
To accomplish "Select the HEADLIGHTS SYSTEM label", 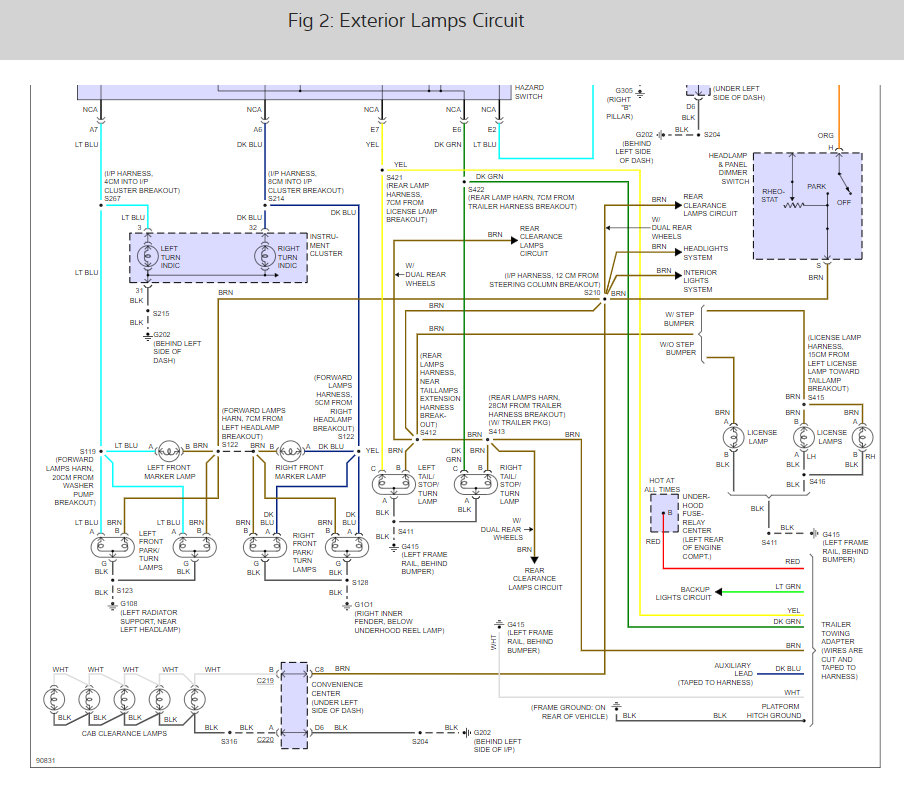I will click(705, 253).
